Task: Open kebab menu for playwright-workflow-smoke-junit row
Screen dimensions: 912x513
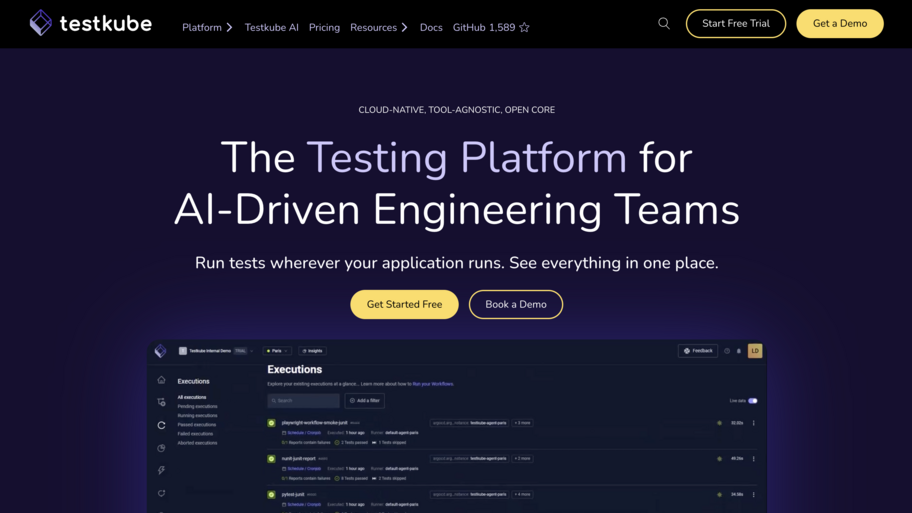Action: tap(754, 423)
